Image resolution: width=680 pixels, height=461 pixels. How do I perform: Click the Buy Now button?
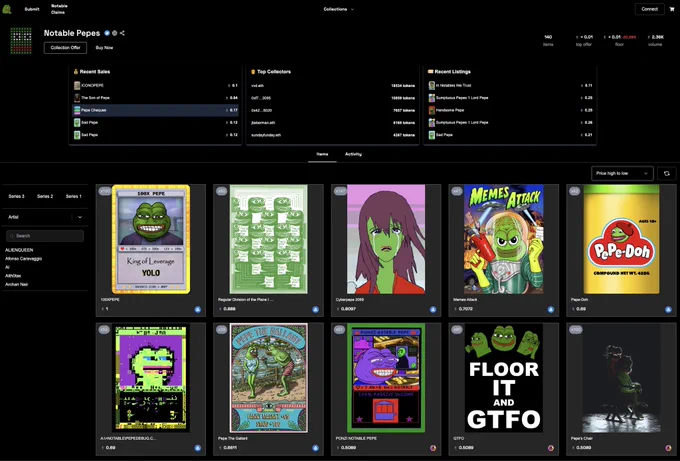click(104, 48)
